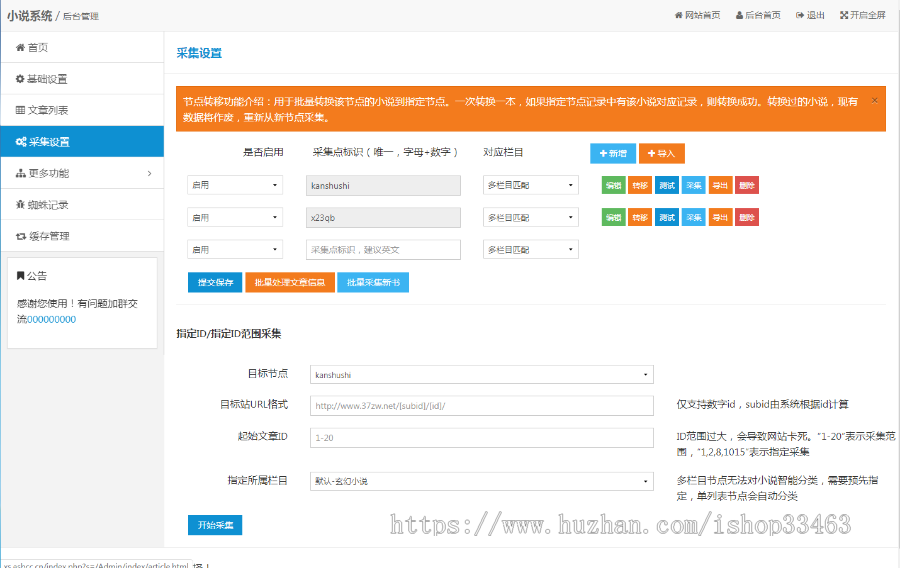Screen dimensions: 900x568
Task: Focus the empty 采集点标识 input field
Action: click(383, 250)
